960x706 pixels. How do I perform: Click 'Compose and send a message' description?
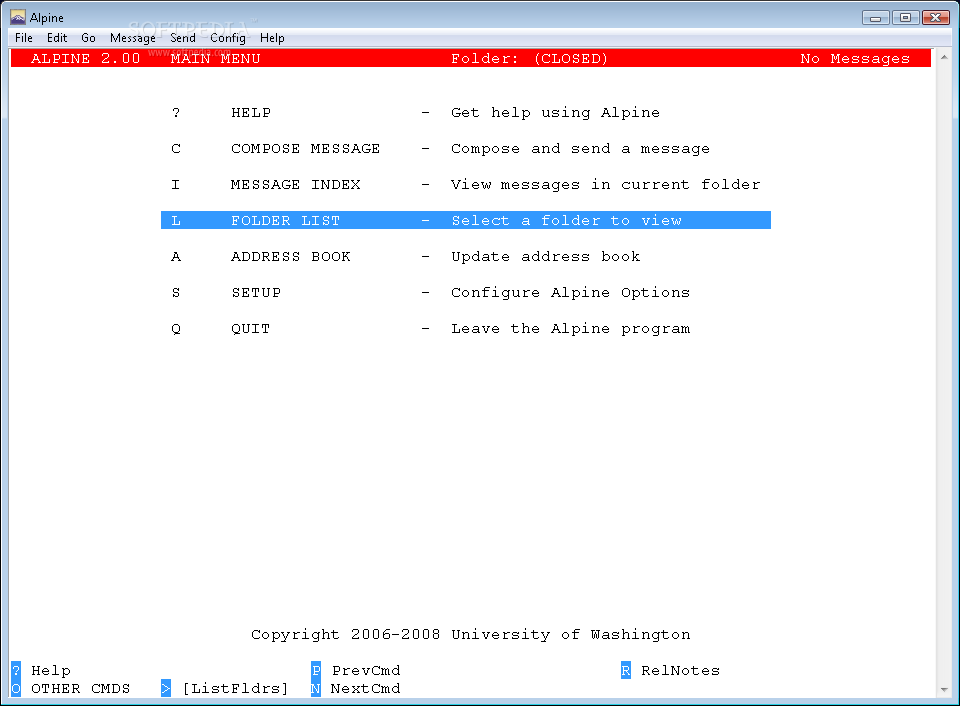click(x=580, y=149)
